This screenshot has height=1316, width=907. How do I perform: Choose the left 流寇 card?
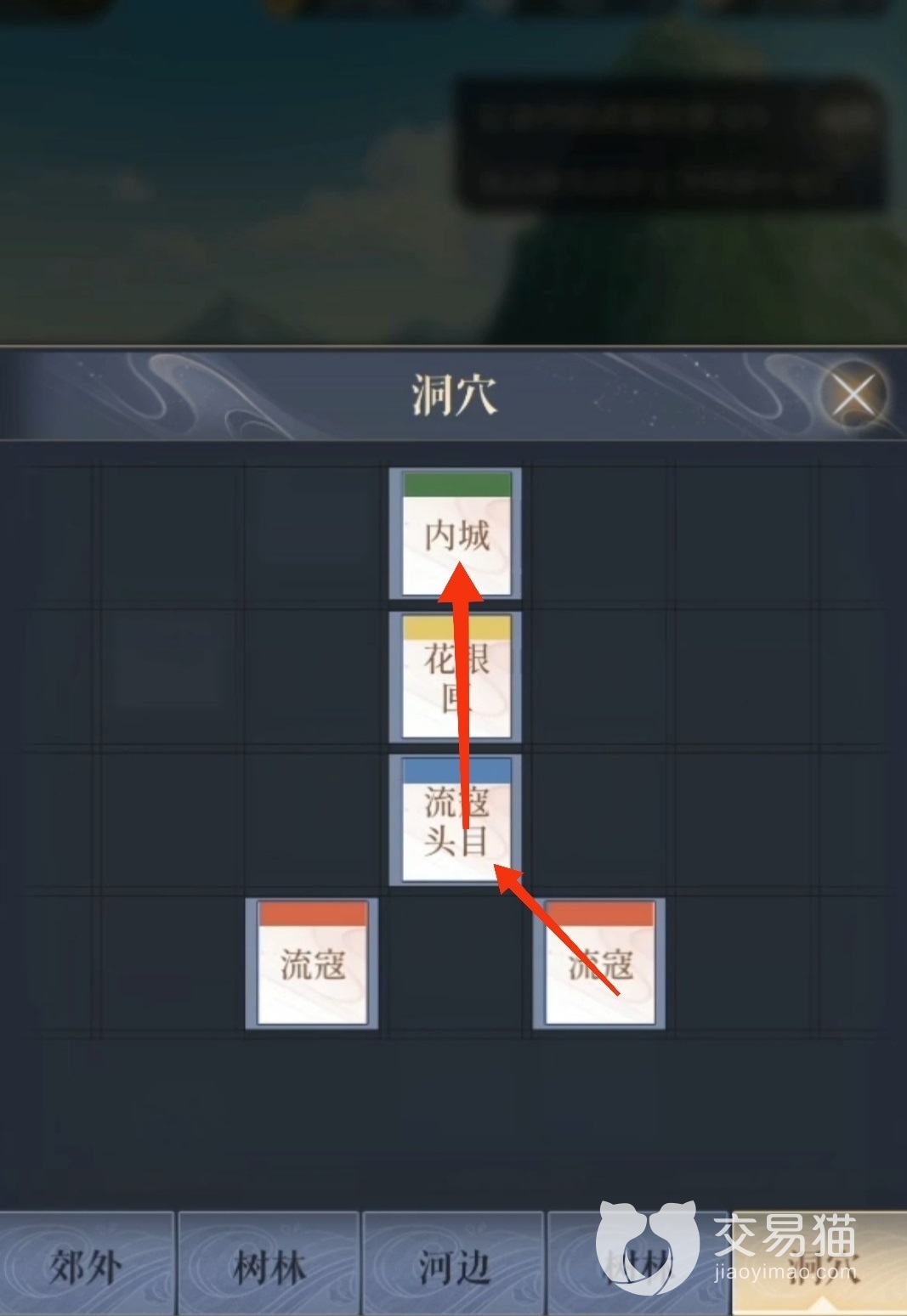click(x=312, y=963)
